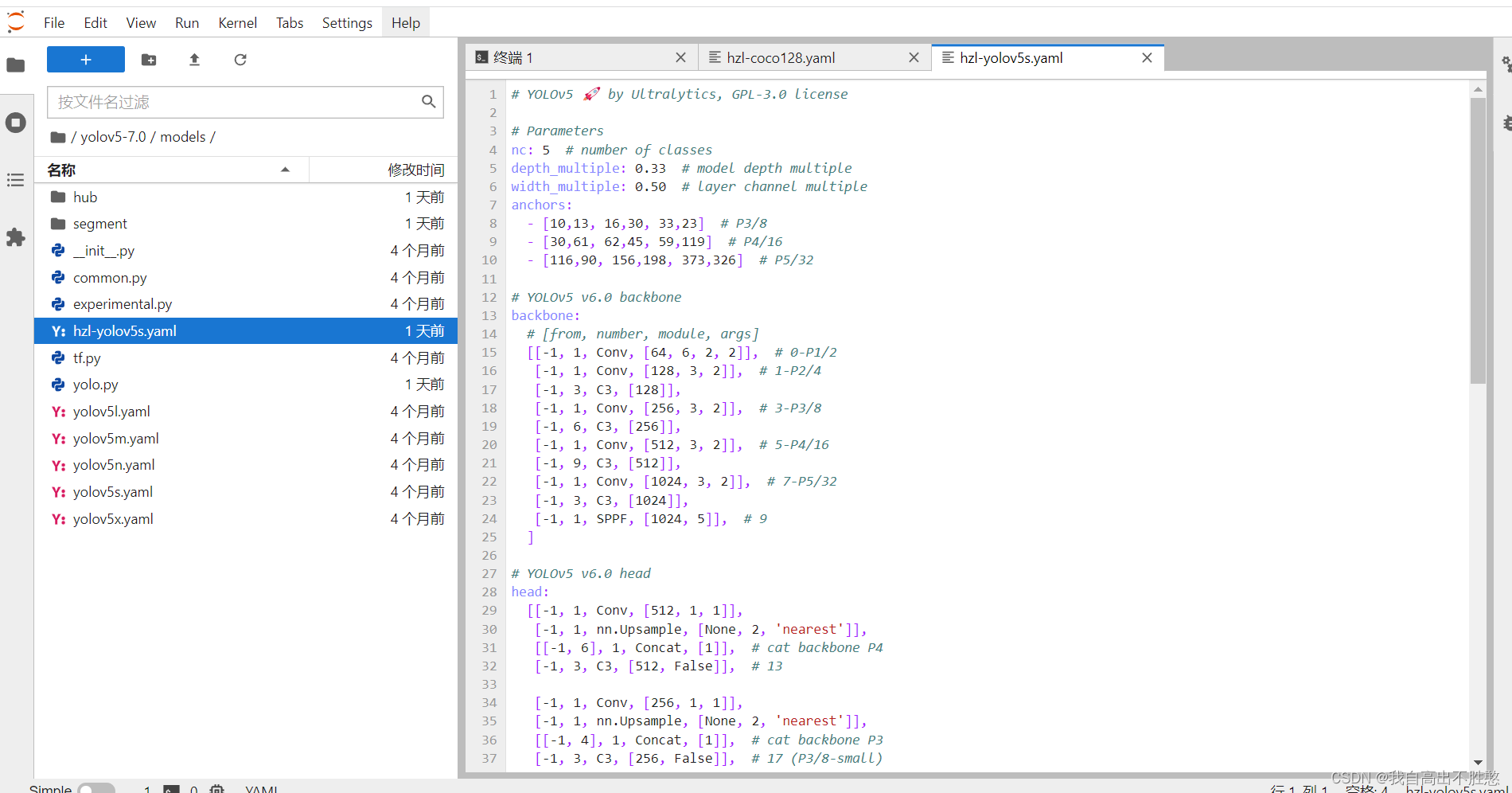Go to models in the breadcrumb
The image size is (1512, 793).
click(183, 137)
